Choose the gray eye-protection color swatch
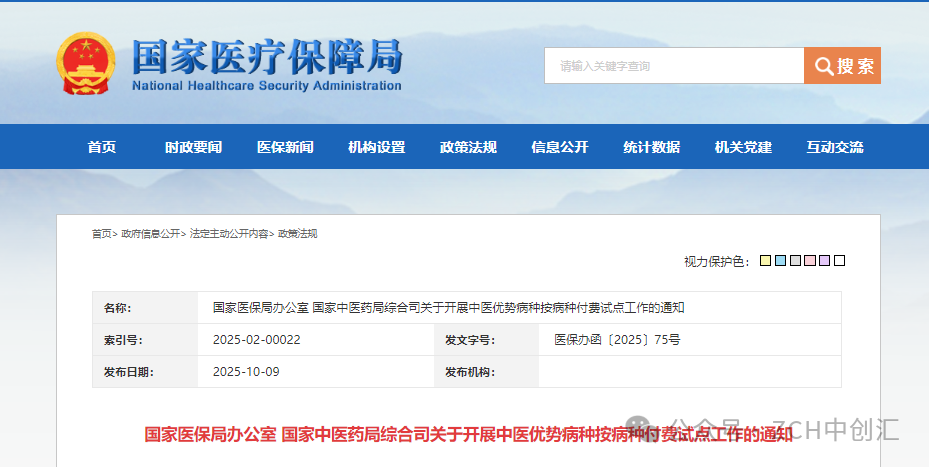The width and height of the screenshot is (929, 467). click(x=795, y=261)
